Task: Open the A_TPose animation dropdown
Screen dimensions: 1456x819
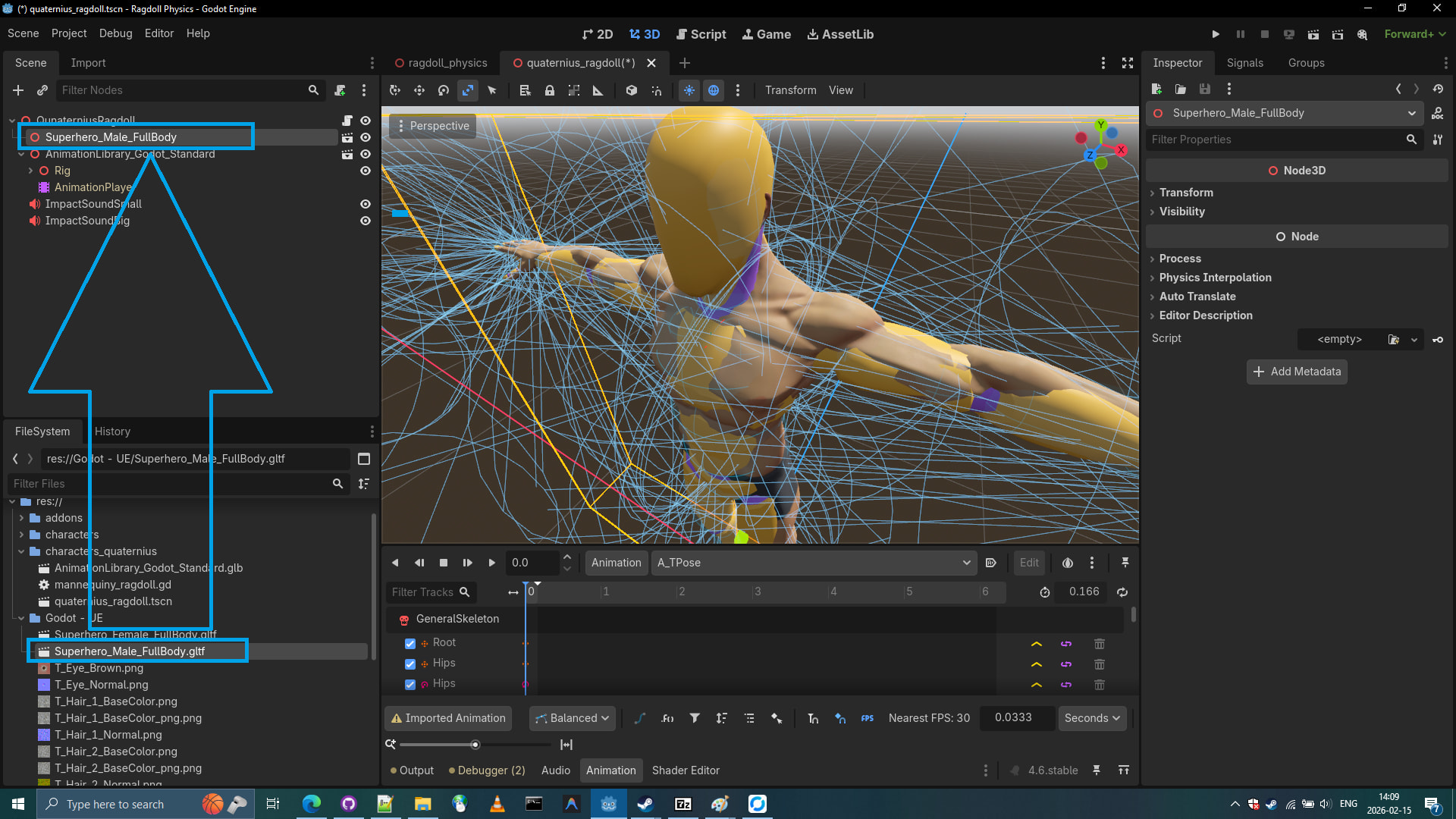Action: click(x=812, y=563)
